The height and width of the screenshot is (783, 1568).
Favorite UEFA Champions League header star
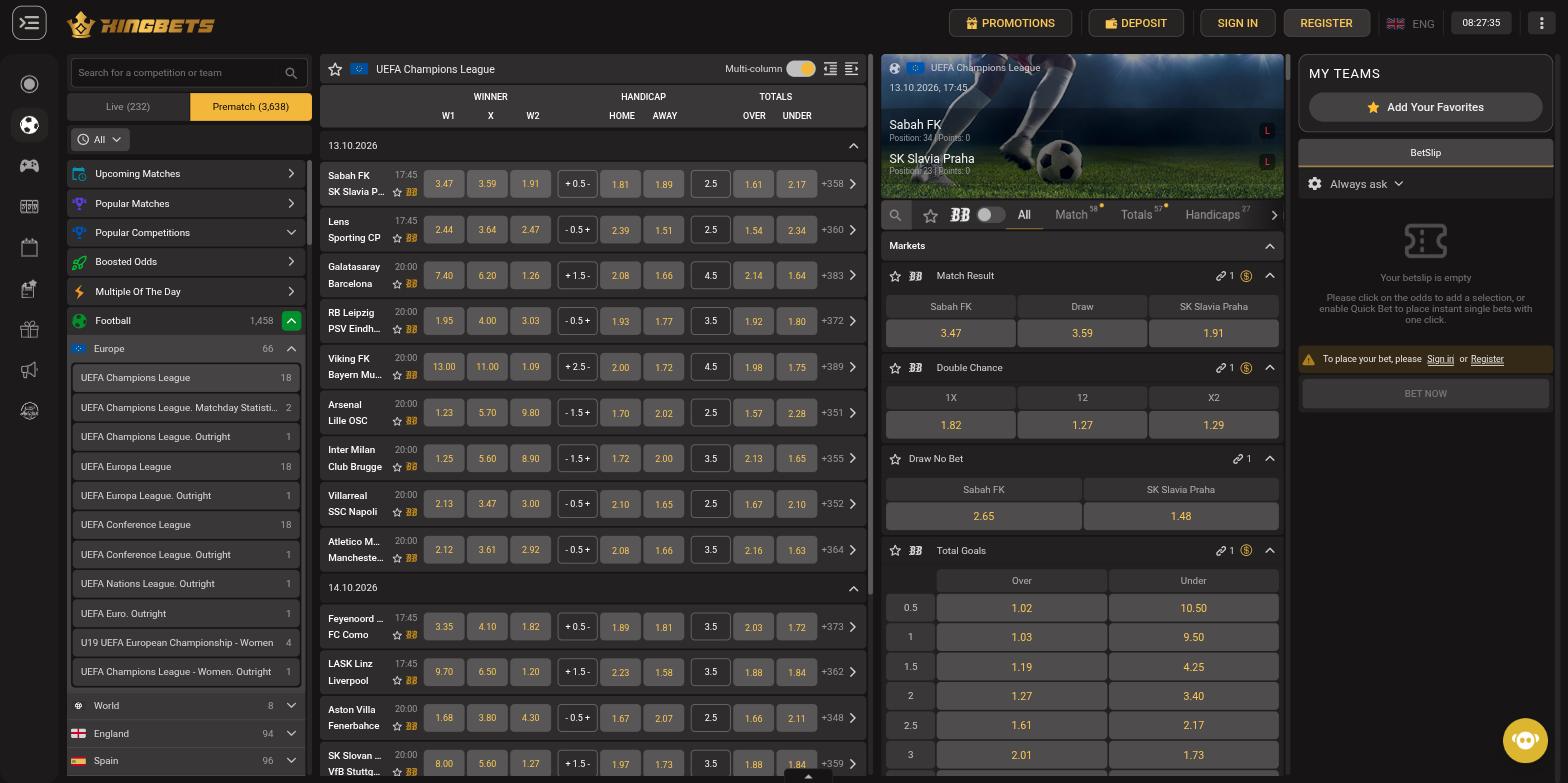(335, 69)
